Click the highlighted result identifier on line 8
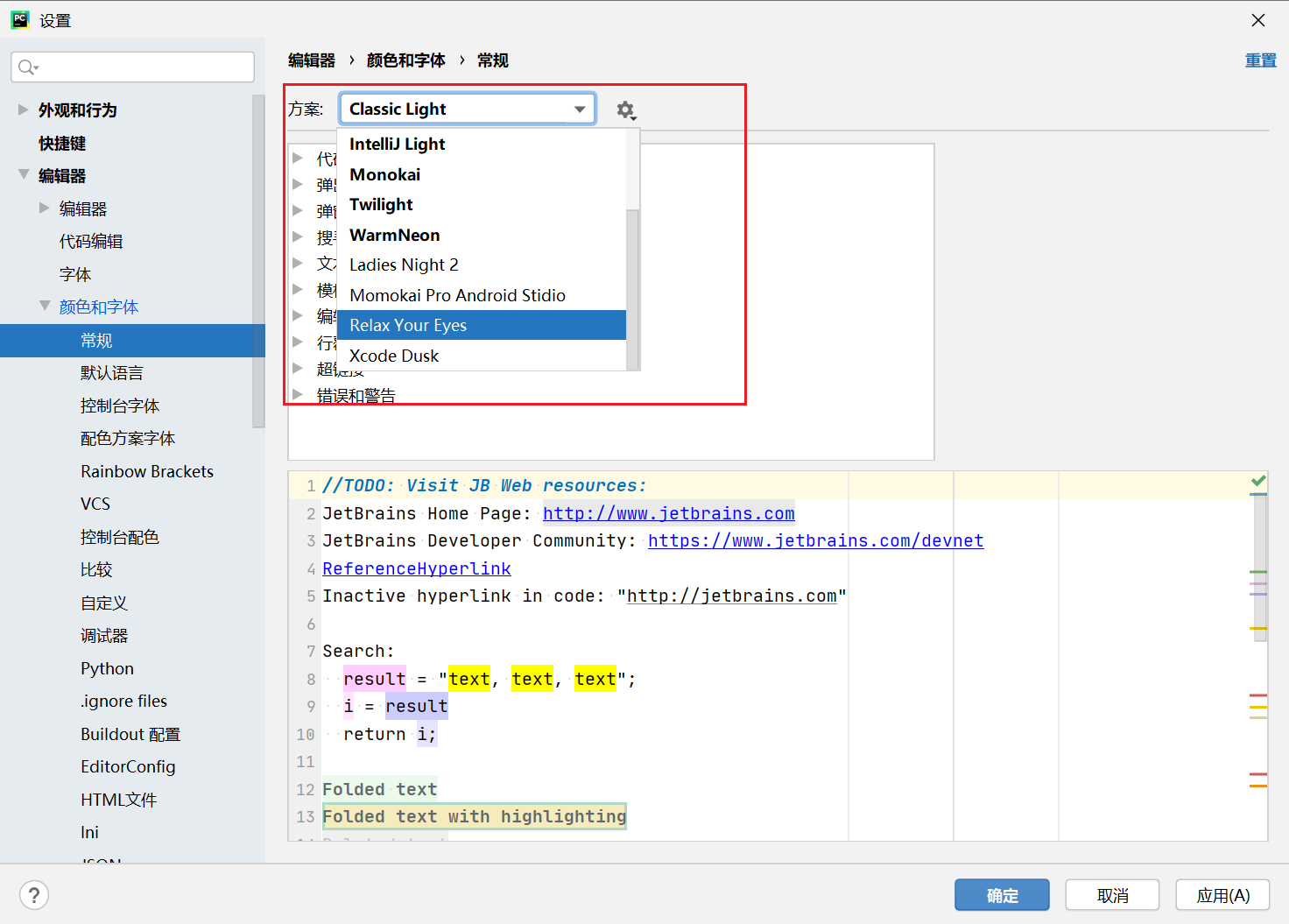 (375, 679)
